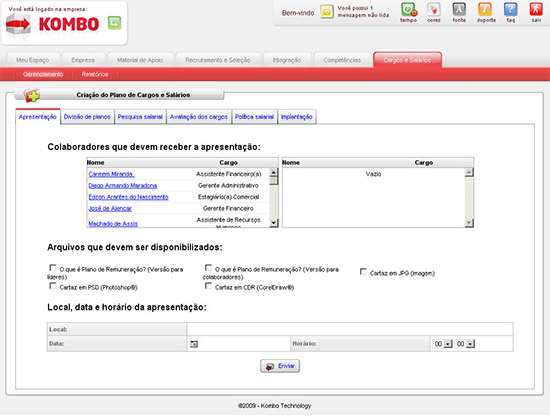The image size is (550, 416).
Task: Click the Local input field
Action: point(350,329)
